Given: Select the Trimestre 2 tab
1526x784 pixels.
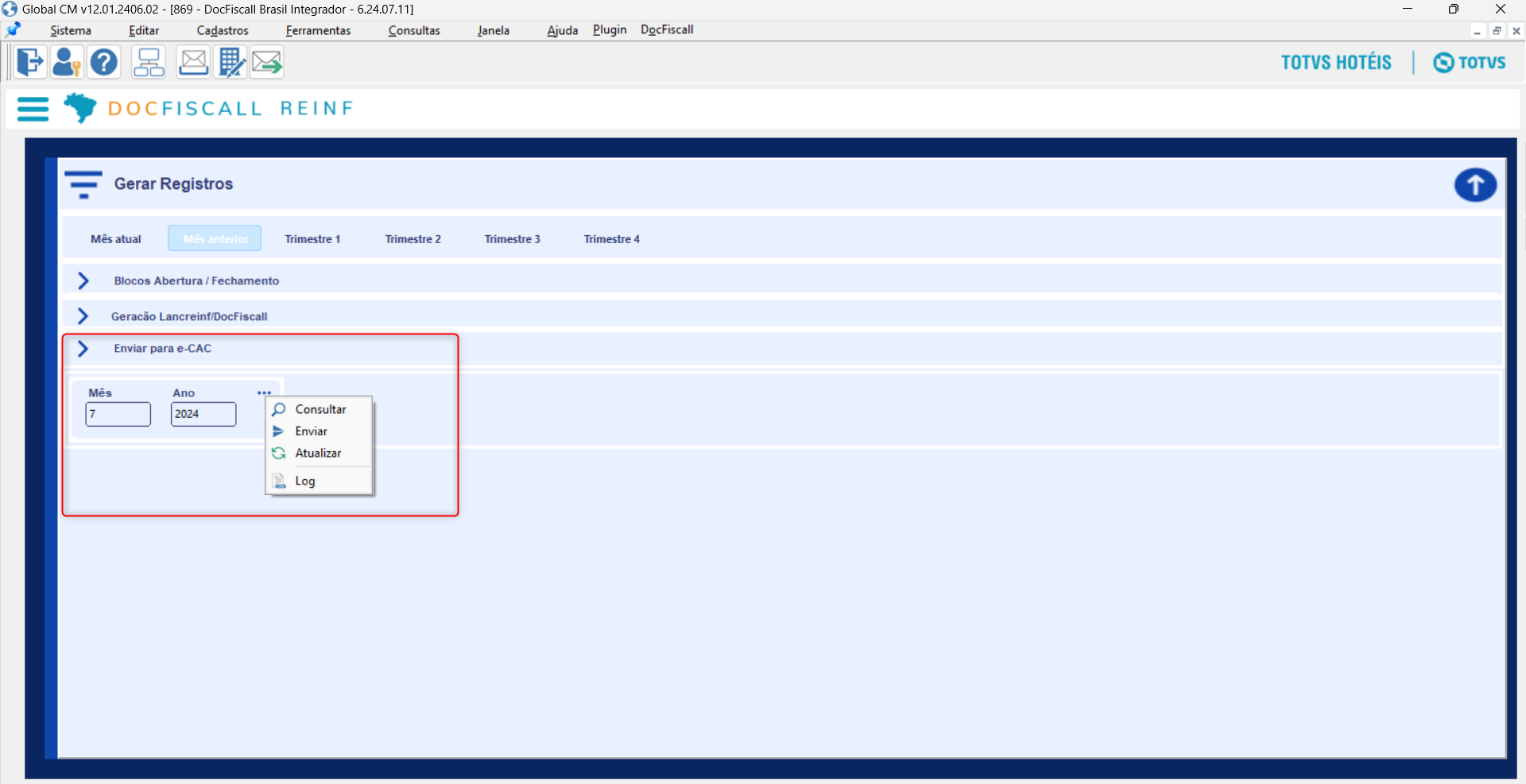Looking at the screenshot, I should coord(413,239).
